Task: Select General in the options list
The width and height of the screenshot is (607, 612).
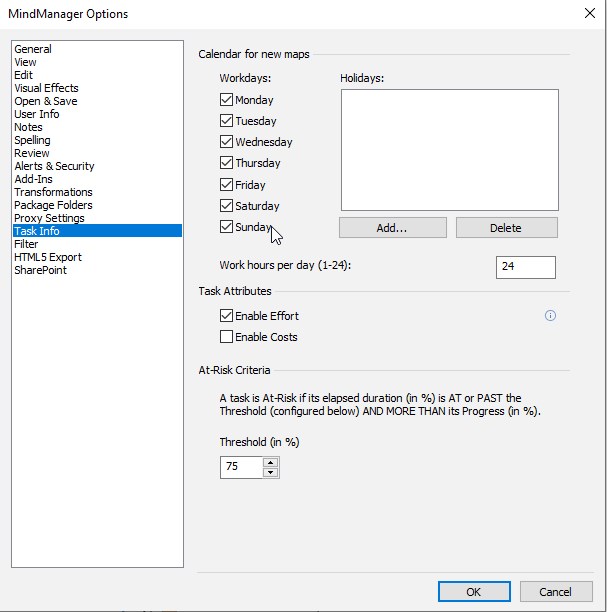Action: pyautogui.click(x=33, y=49)
